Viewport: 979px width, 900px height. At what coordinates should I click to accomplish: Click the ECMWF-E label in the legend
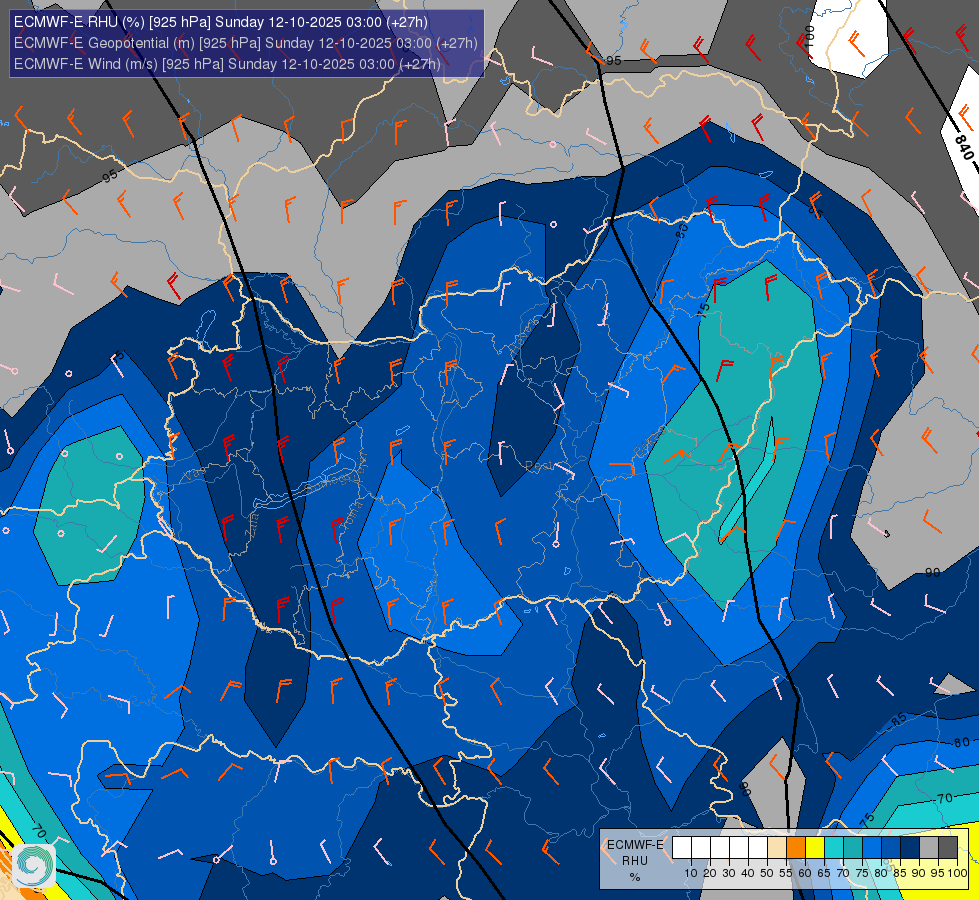click(636, 844)
